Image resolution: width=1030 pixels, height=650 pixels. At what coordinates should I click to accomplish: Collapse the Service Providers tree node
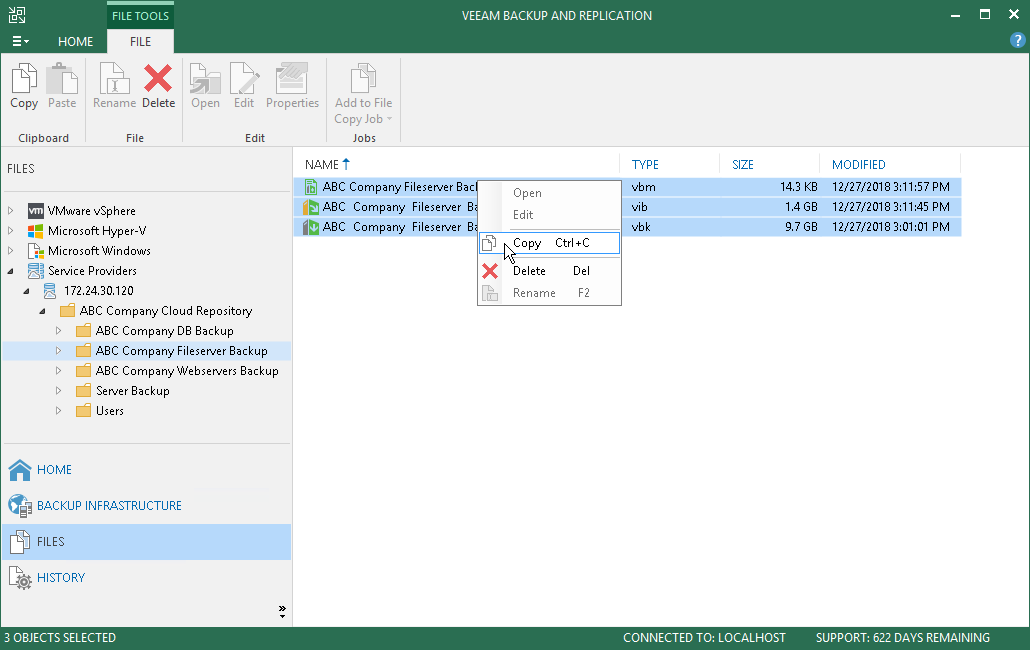pyautogui.click(x=11, y=271)
